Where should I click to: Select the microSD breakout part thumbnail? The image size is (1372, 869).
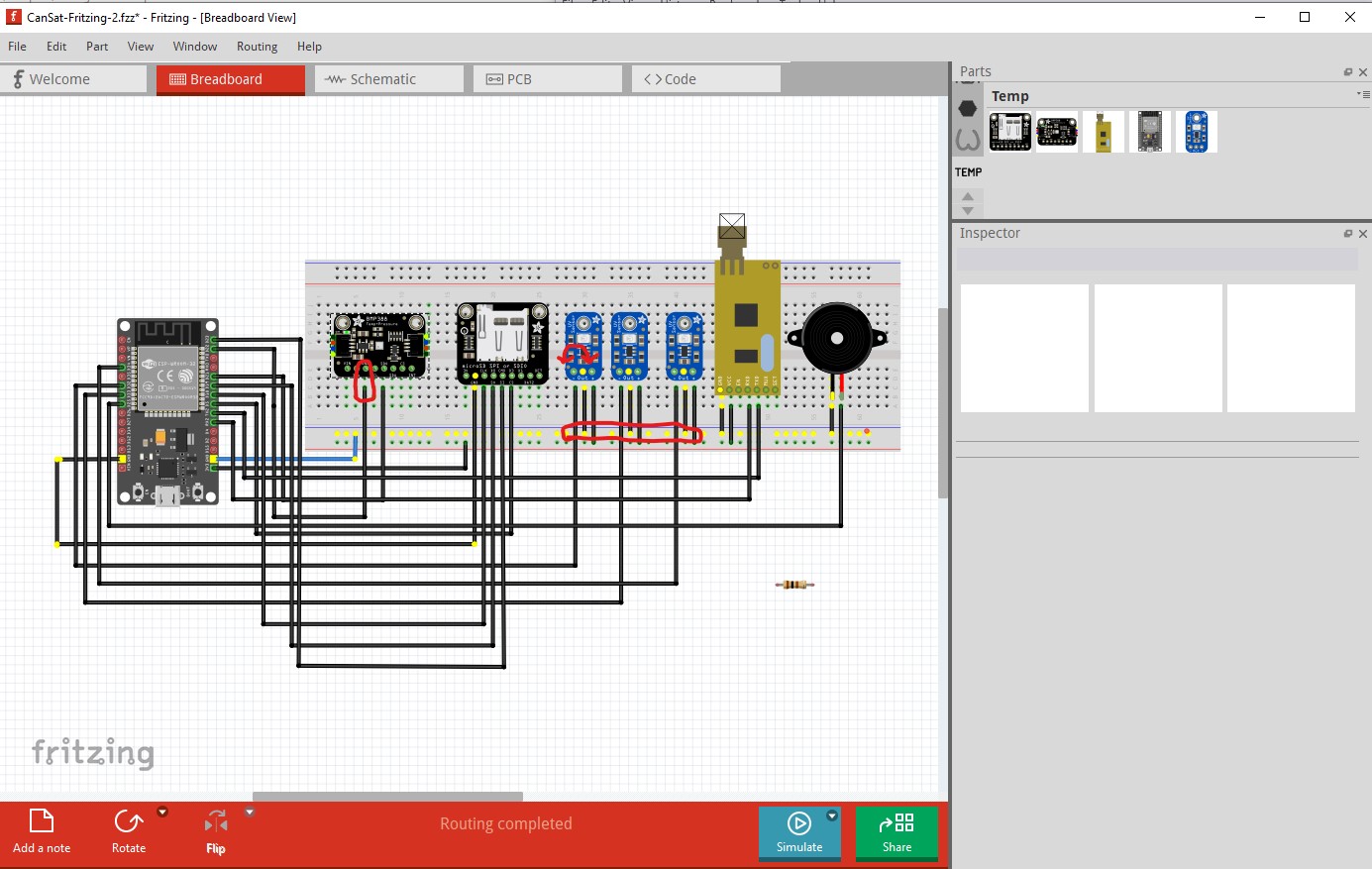tap(1010, 132)
